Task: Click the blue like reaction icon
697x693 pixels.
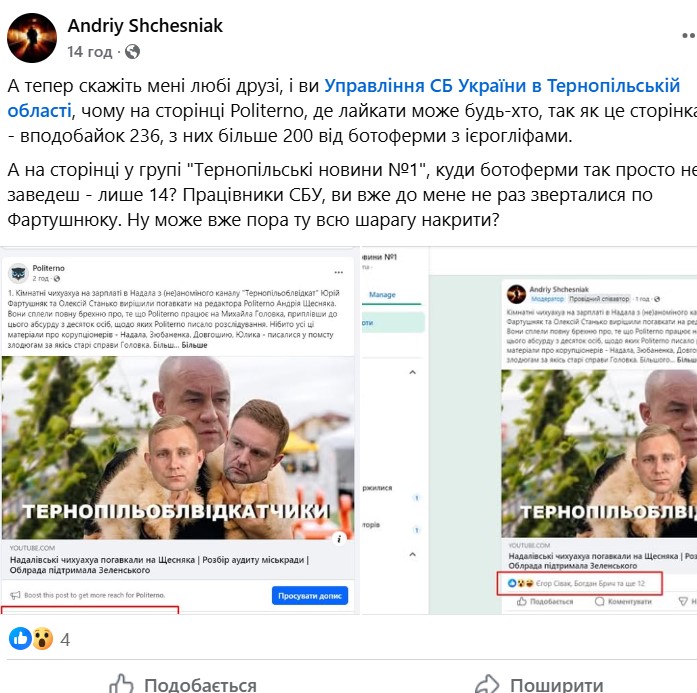Action: click(x=20, y=639)
